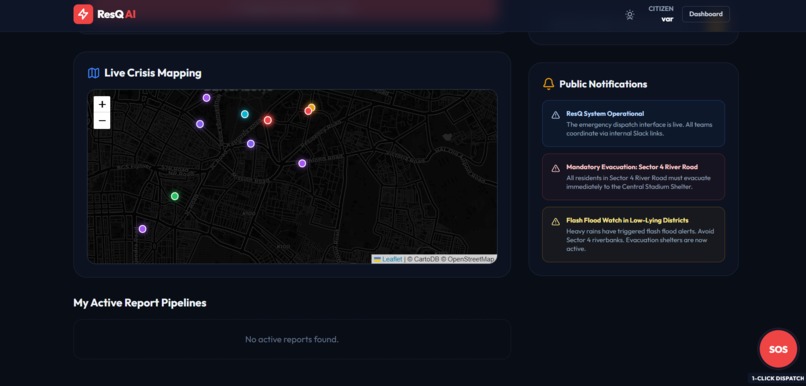The image size is (806, 386).
Task: Open the Leaflet attribution link
Action: point(392,260)
